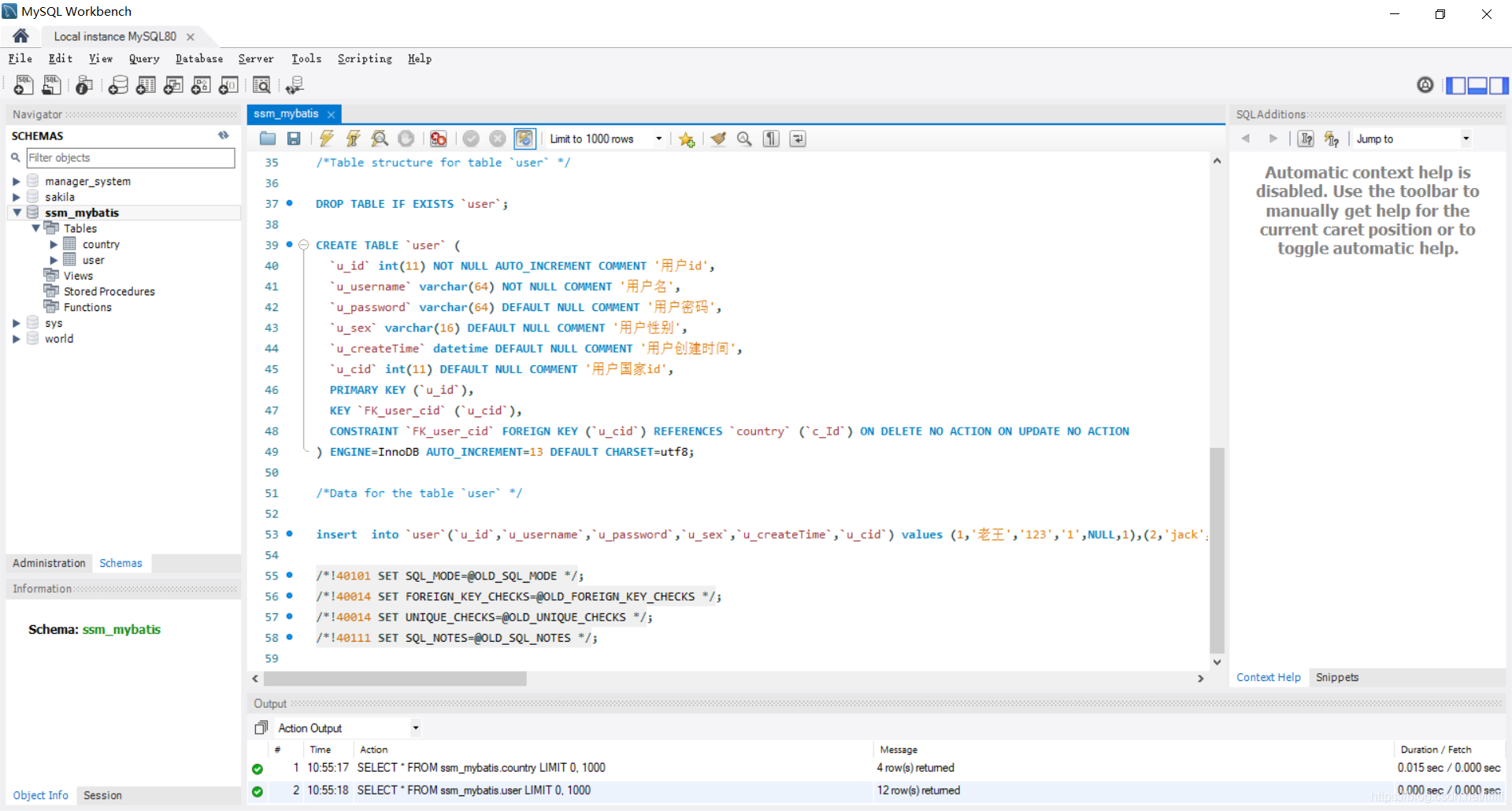Create a new schema in connected server
Image resolution: width=1512 pixels, height=811 pixels.
click(118, 85)
